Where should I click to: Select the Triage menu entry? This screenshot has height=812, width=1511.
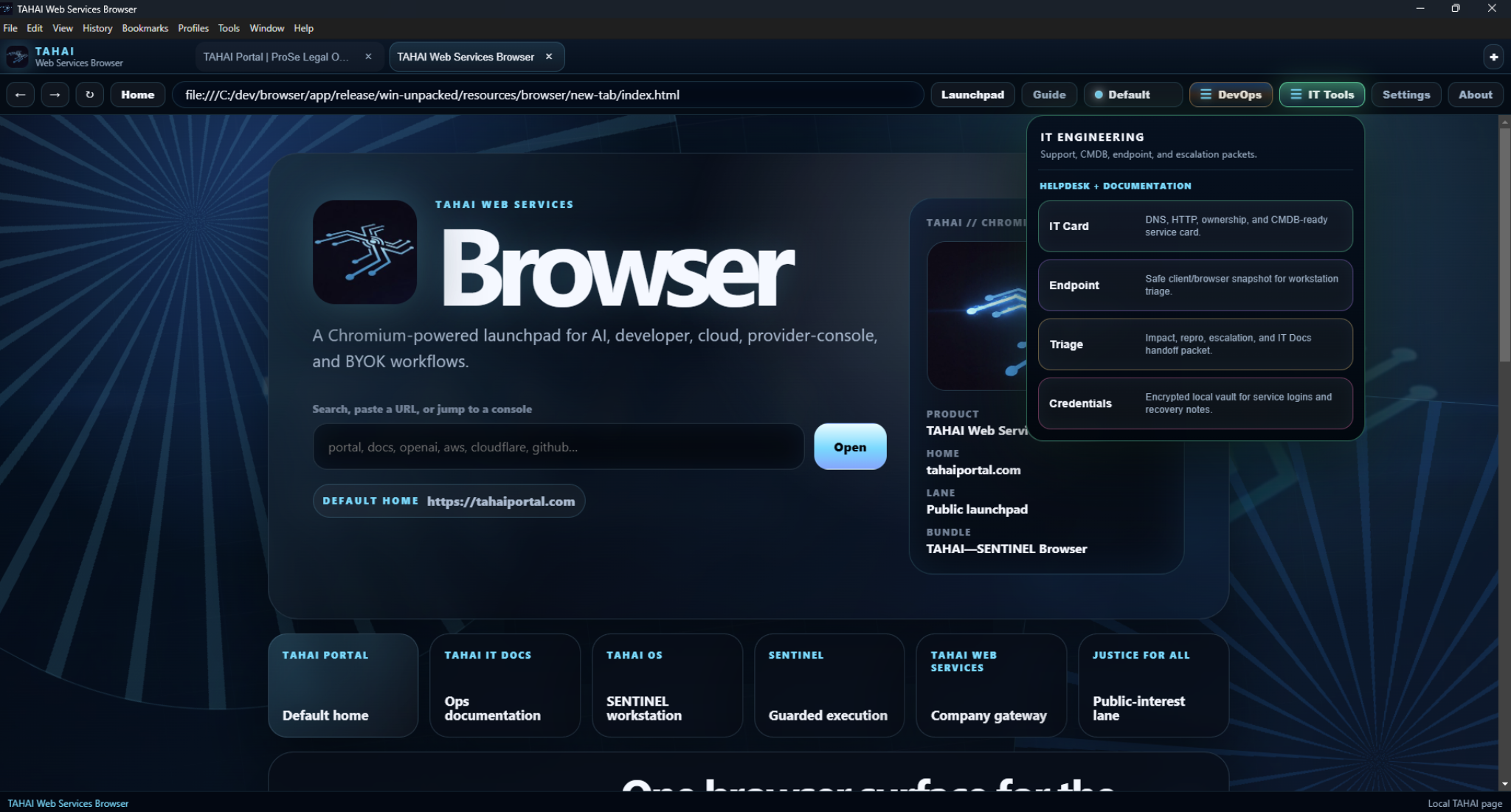click(x=1195, y=344)
